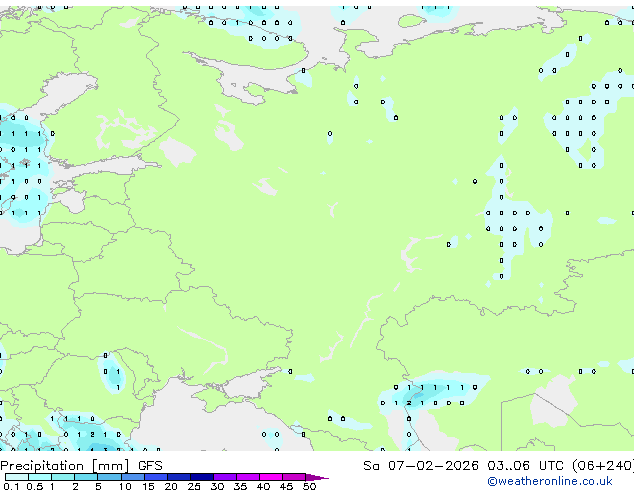Click the forecast date 'Sa 07-02-2026'
Viewport: 634px width, 490px height.
click(421, 466)
